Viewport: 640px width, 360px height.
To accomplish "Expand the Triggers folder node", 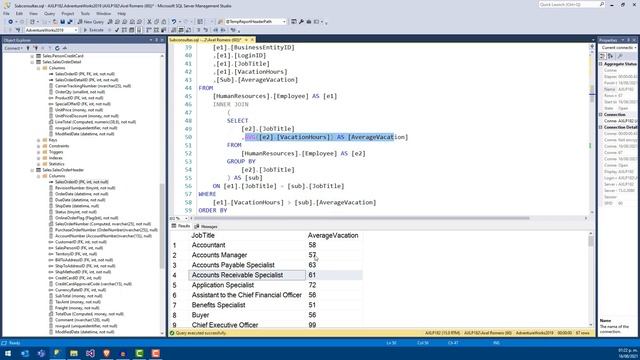I will [38, 152].
